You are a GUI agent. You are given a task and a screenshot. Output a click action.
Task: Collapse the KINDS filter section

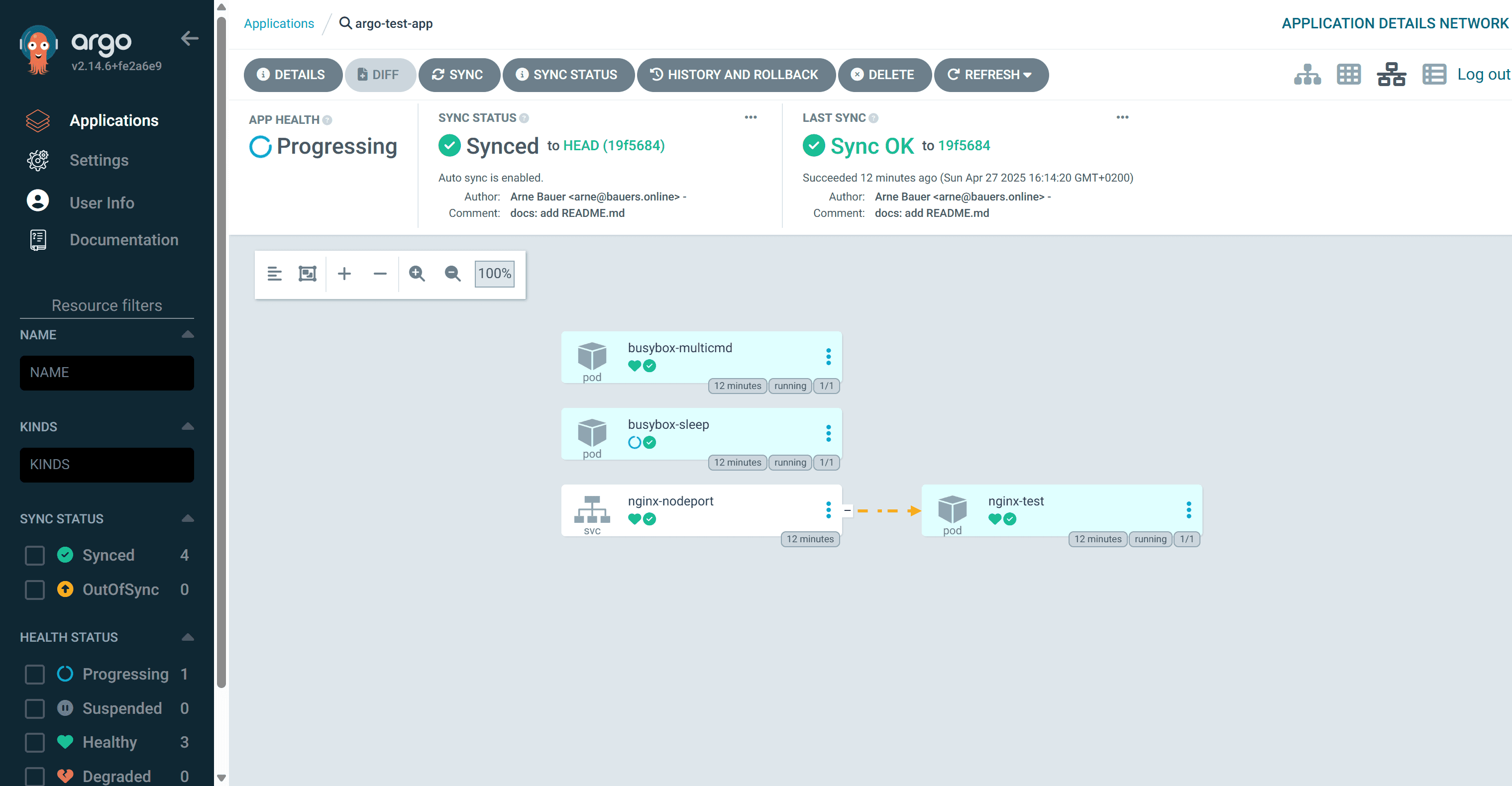[188, 426]
